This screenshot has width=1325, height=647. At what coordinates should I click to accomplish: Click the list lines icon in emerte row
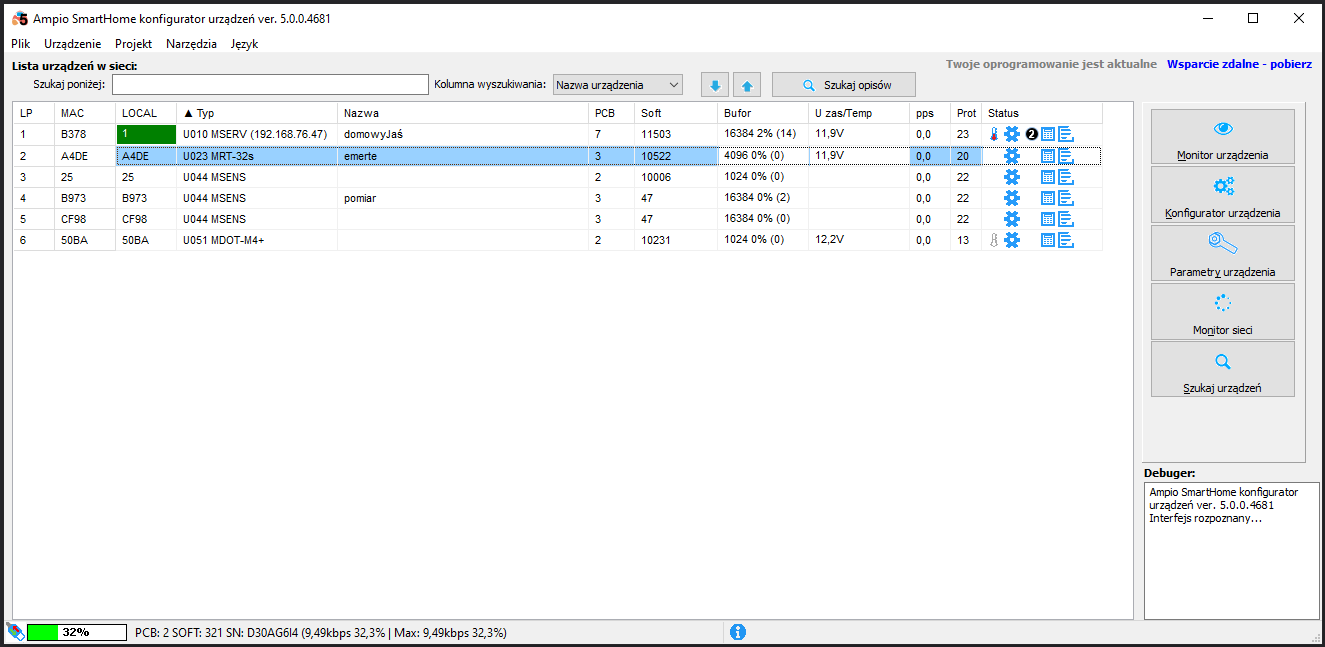(1066, 155)
